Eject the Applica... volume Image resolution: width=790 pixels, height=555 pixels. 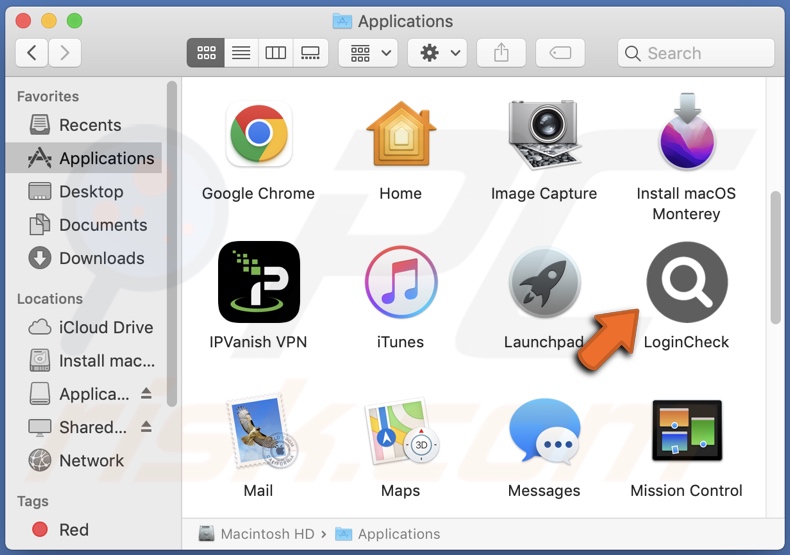[x=146, y=393]
